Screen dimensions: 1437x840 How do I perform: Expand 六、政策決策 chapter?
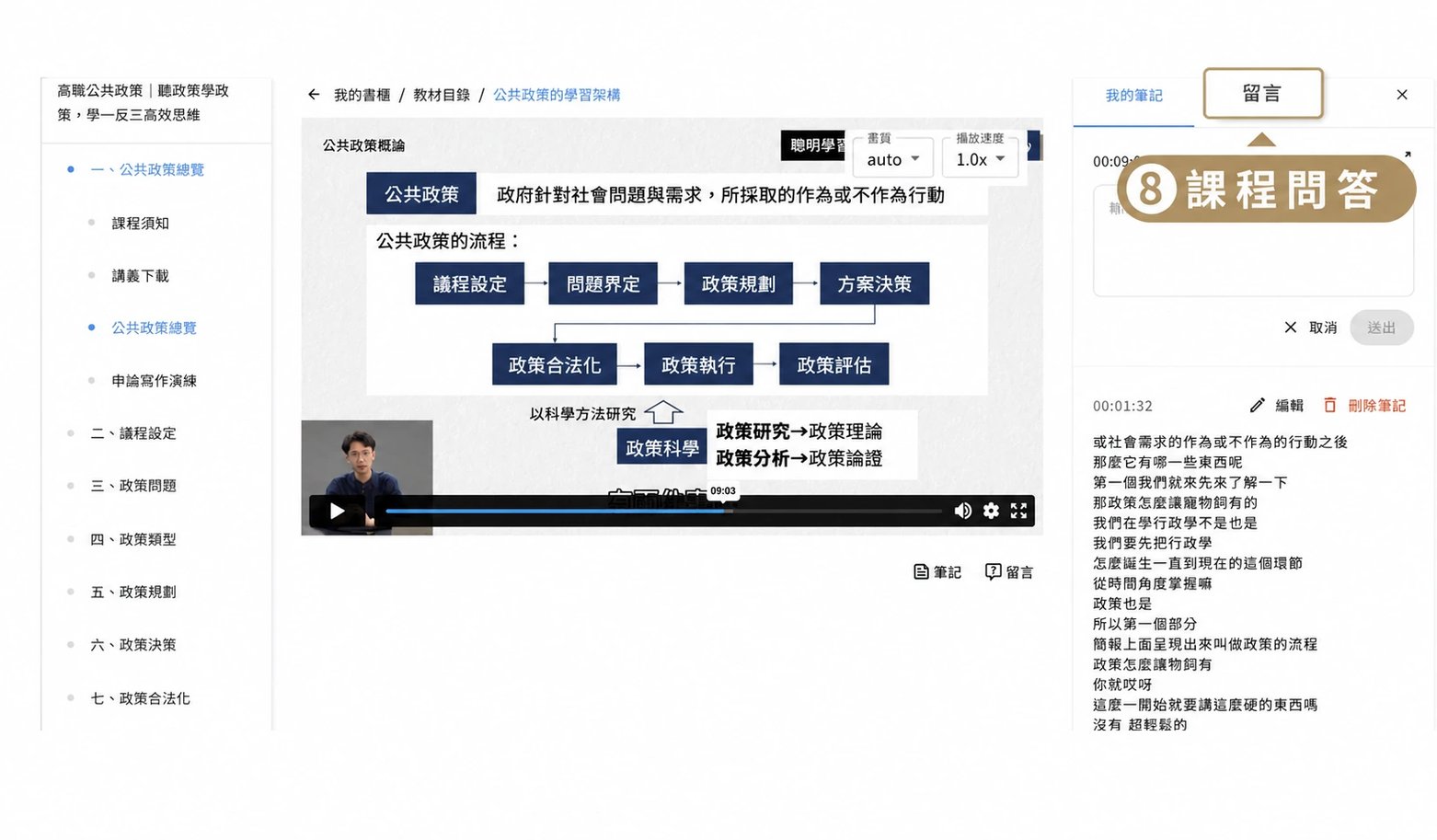pos(133,644)
